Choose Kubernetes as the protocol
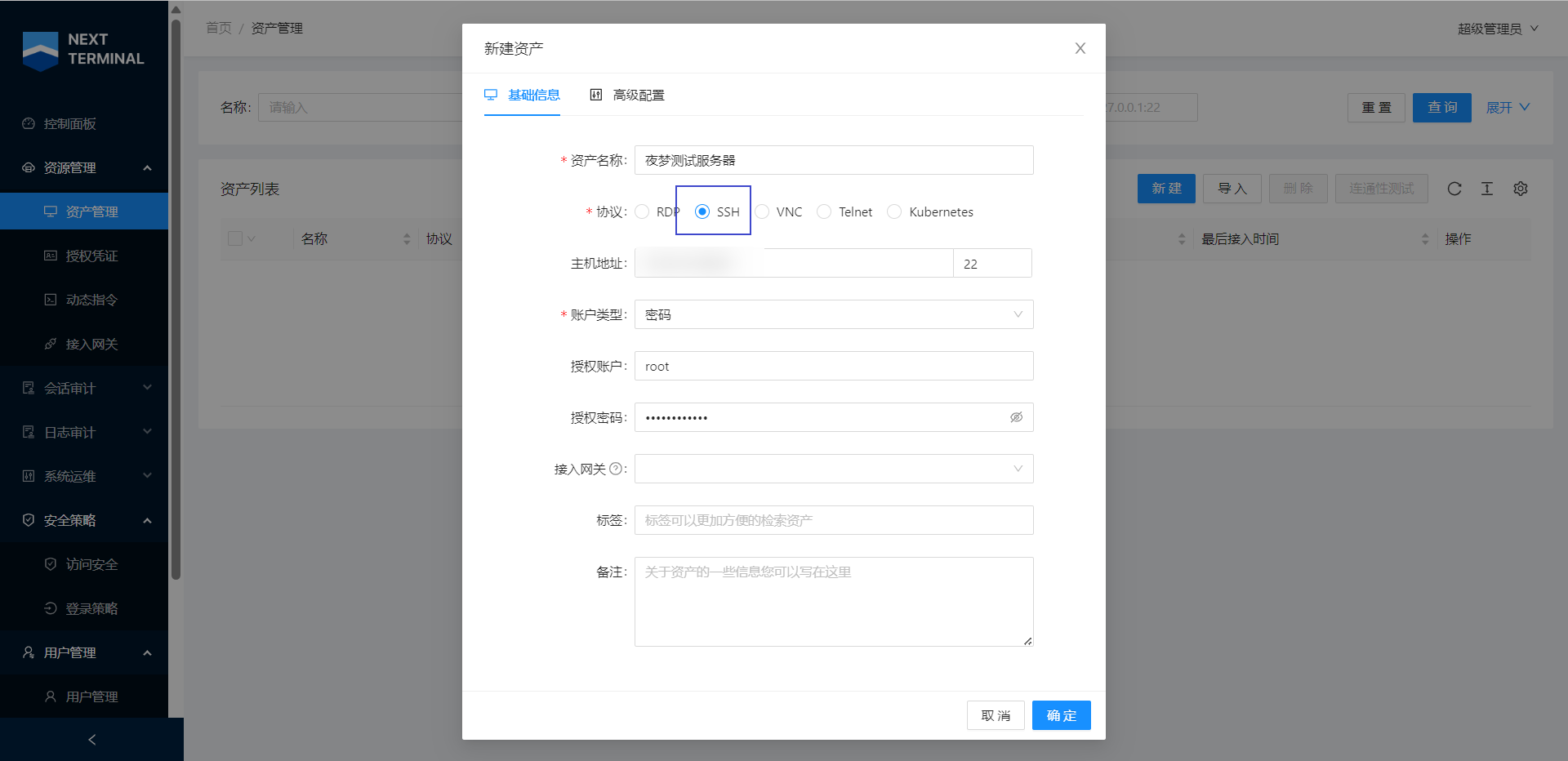Viewport: 1568px width, 761px height. (x=895, y=212)
